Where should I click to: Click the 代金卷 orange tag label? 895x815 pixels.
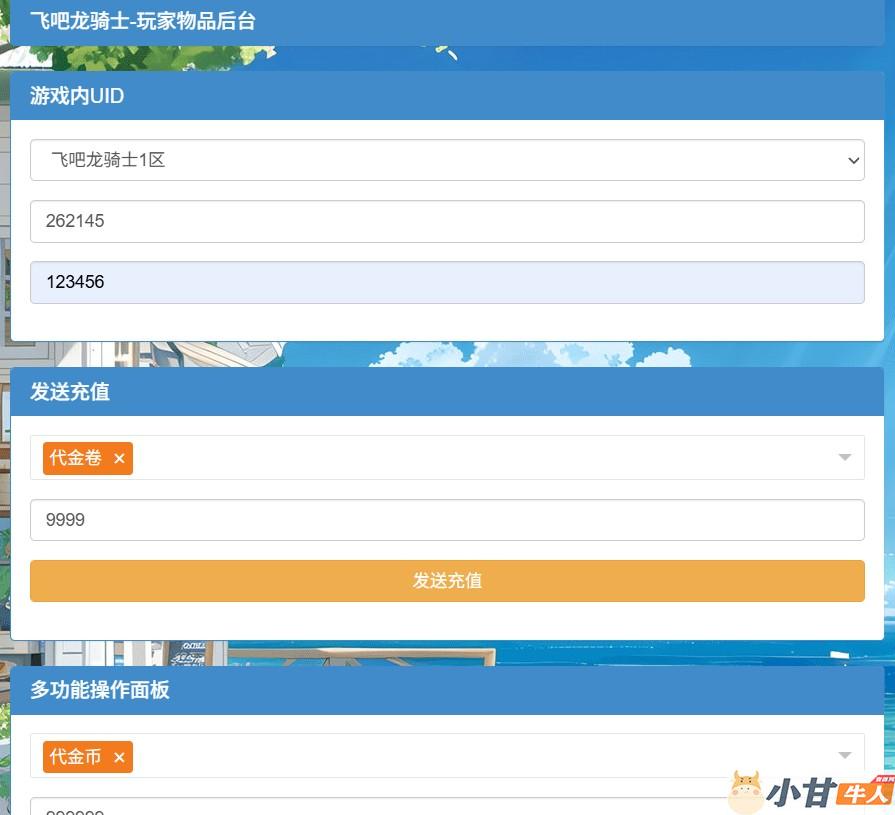[75, 458]
